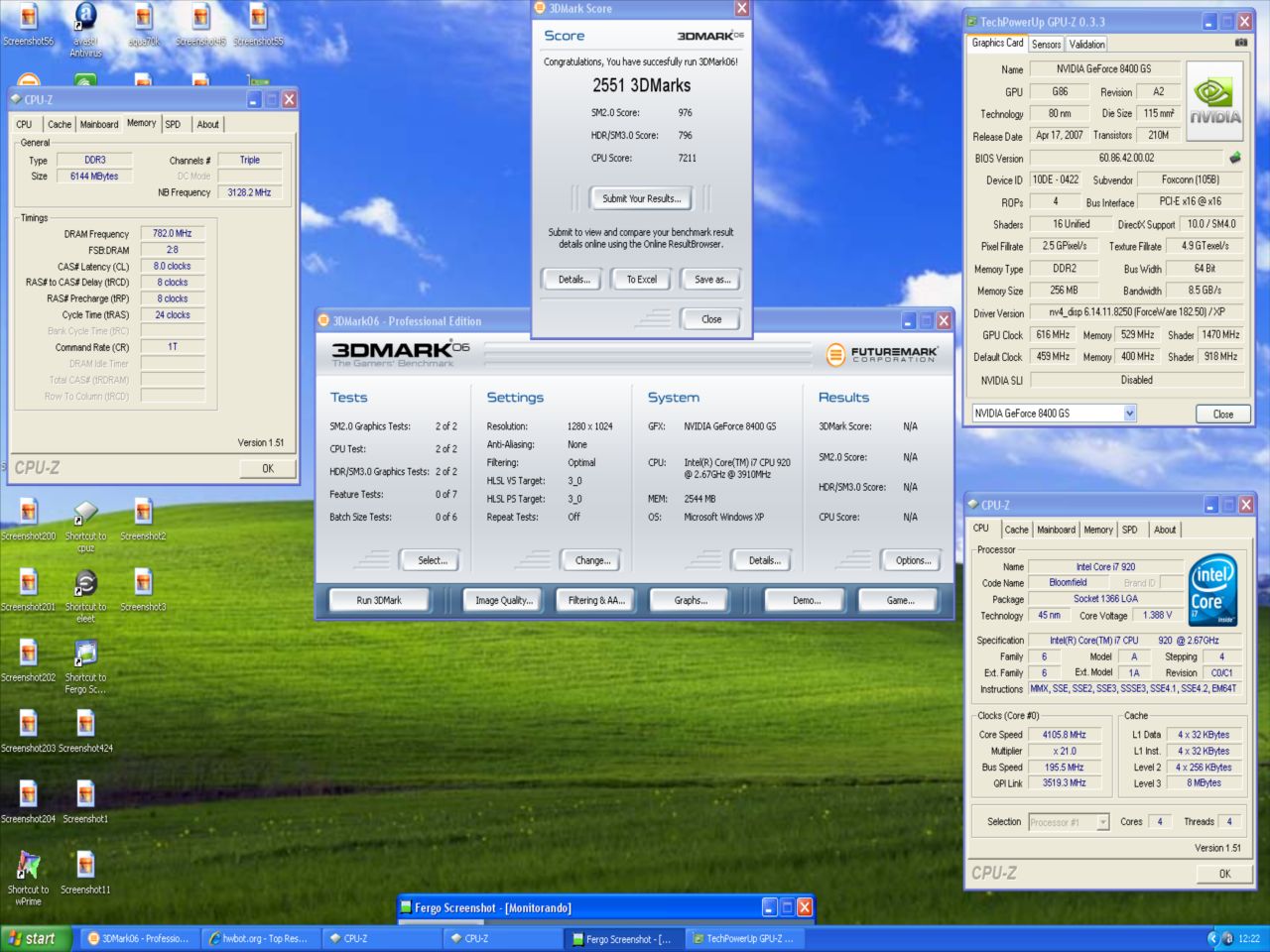The image size is (1270, 952).
Task: Launch the Shortcut to wPrime icon
Action: (28, 878)
